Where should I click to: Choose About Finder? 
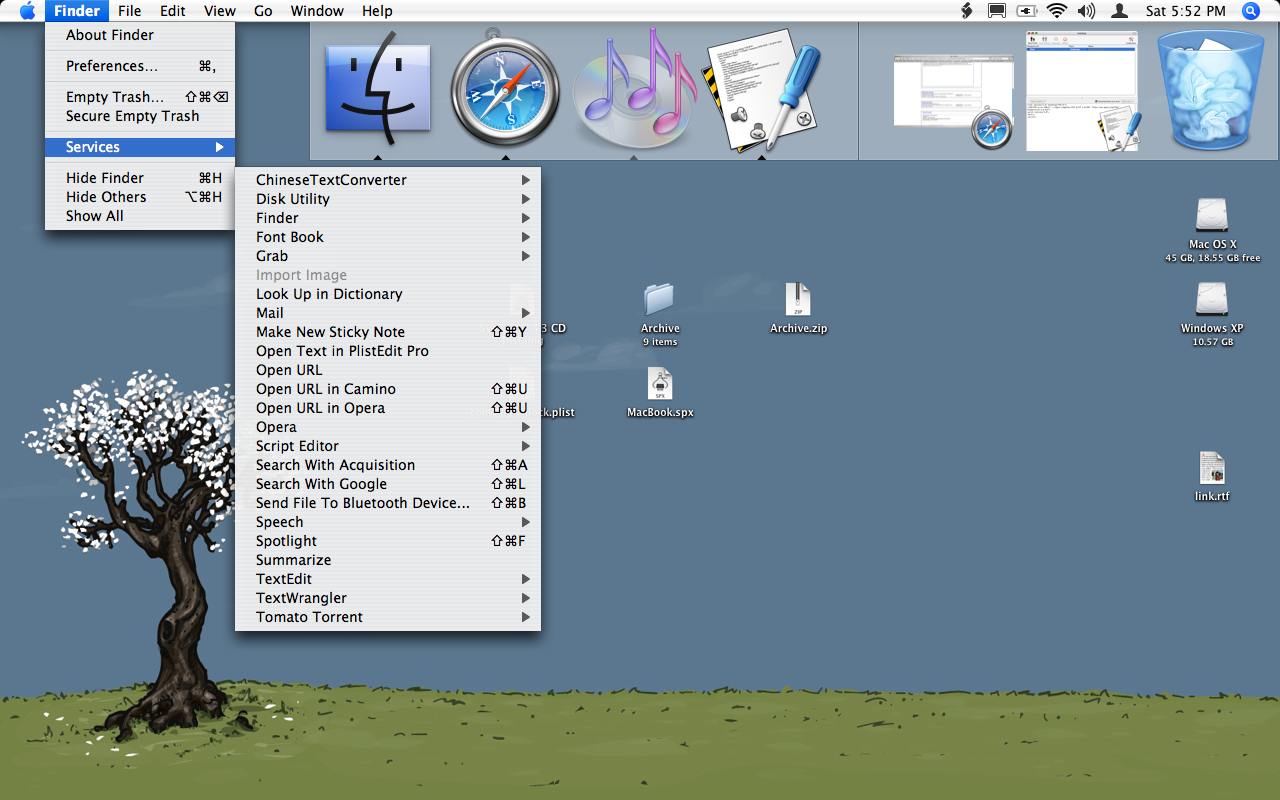pos(140,35)
